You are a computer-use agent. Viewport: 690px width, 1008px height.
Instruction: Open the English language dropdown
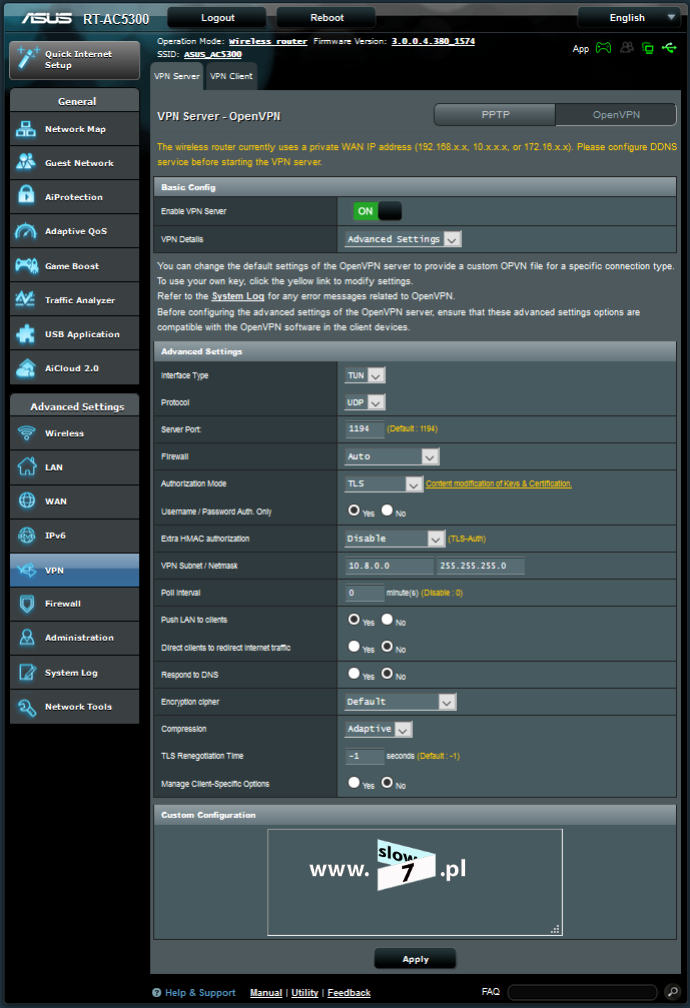(x=628, y=17)
